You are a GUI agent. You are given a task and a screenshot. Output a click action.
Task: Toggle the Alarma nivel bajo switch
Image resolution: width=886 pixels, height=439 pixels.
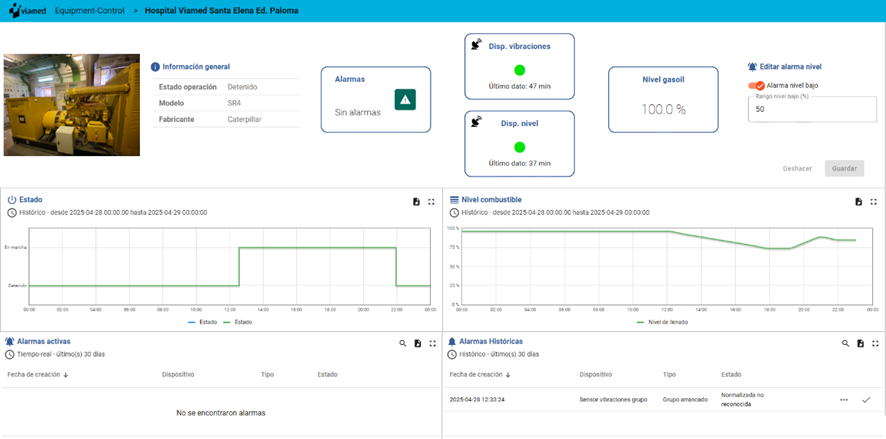757,86
